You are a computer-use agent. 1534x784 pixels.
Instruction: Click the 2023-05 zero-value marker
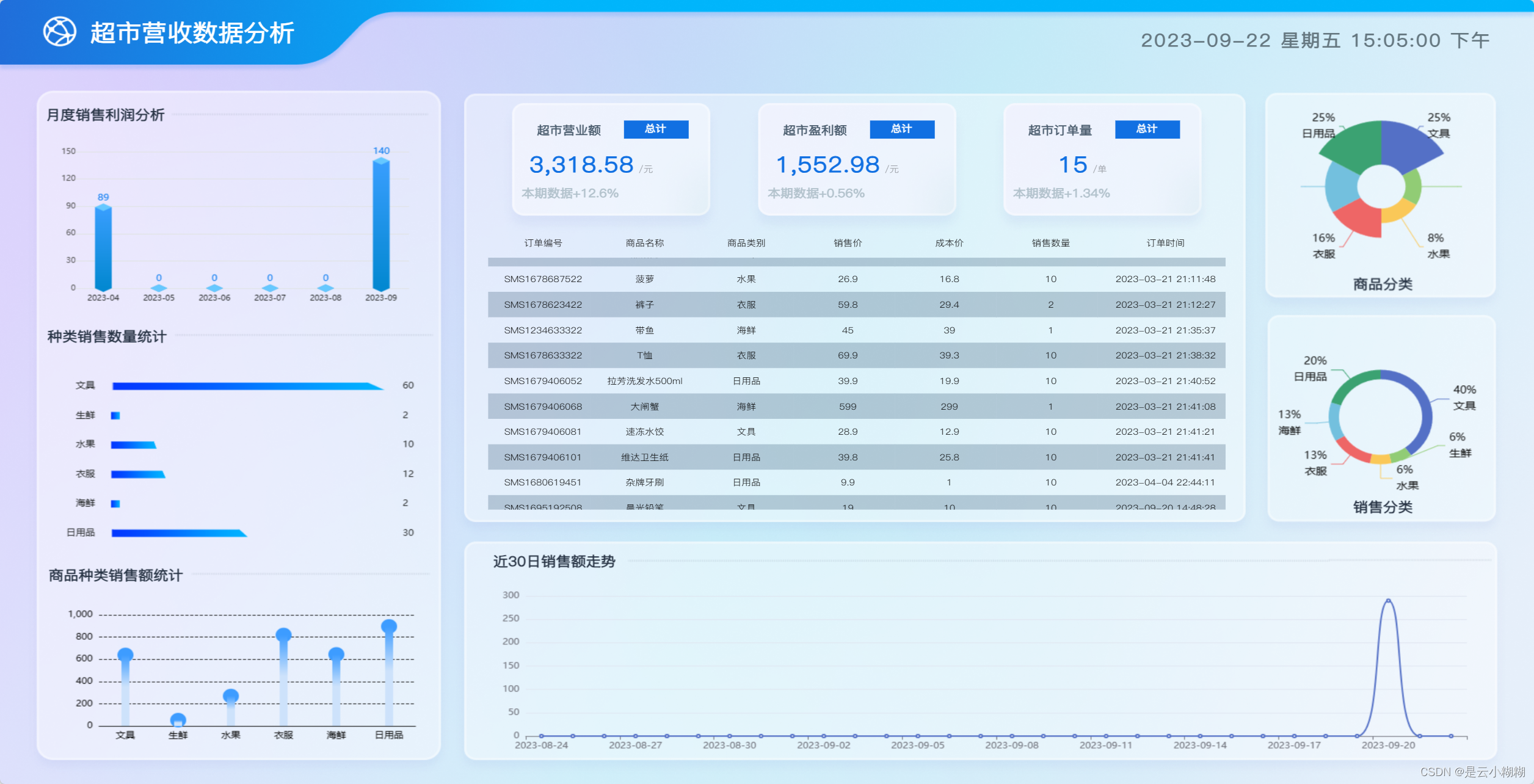pos(159,288)
